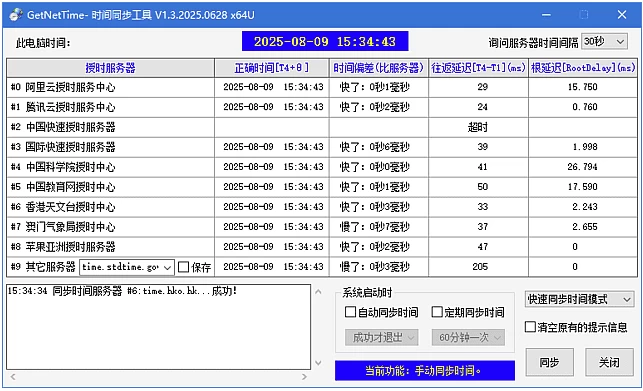The width and height of the screenshot is (643, 391).
Task: Click the log scrollbar up arrow
Action: pos(318,292)
